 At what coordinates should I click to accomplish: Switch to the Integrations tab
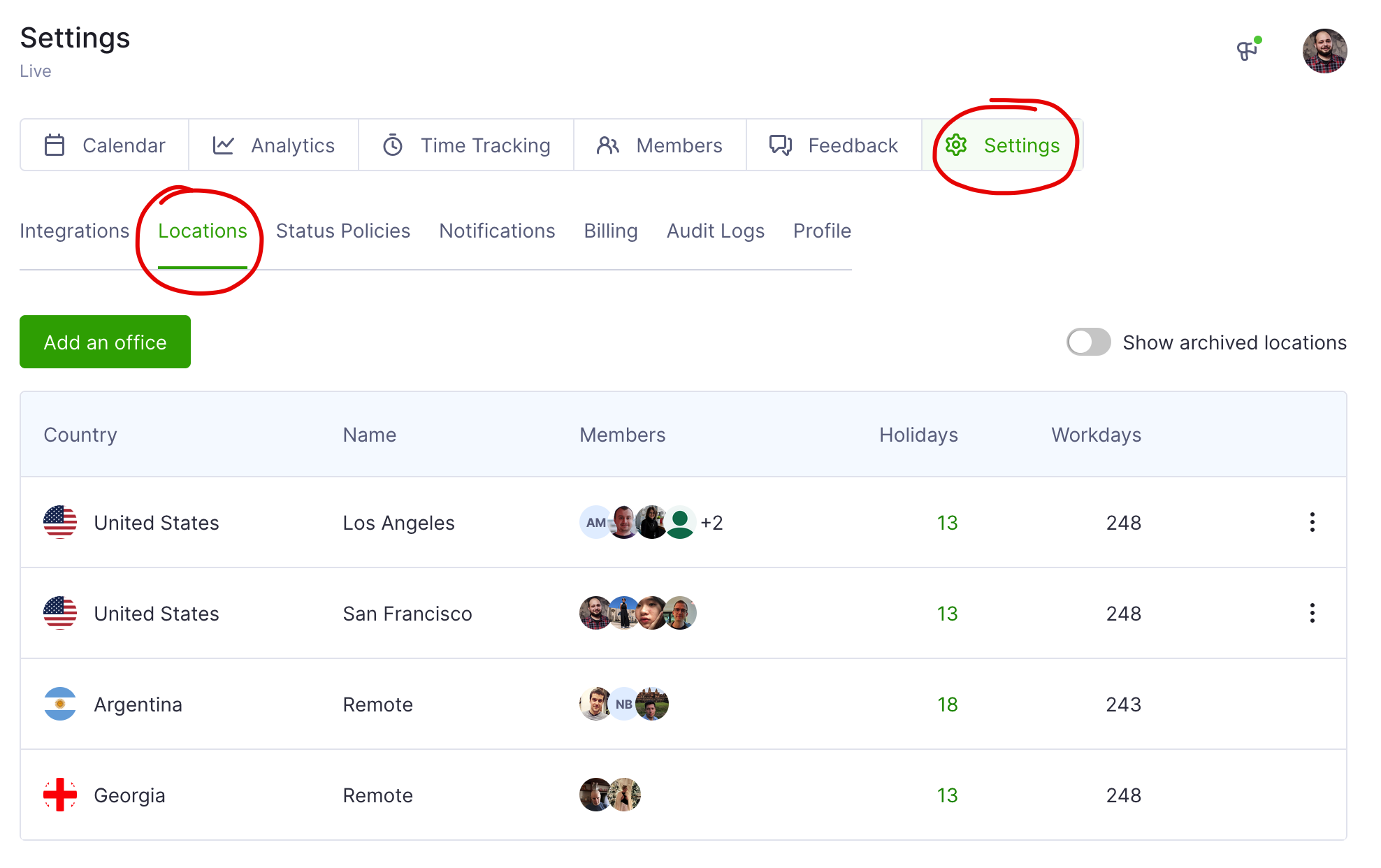[74, 231]
